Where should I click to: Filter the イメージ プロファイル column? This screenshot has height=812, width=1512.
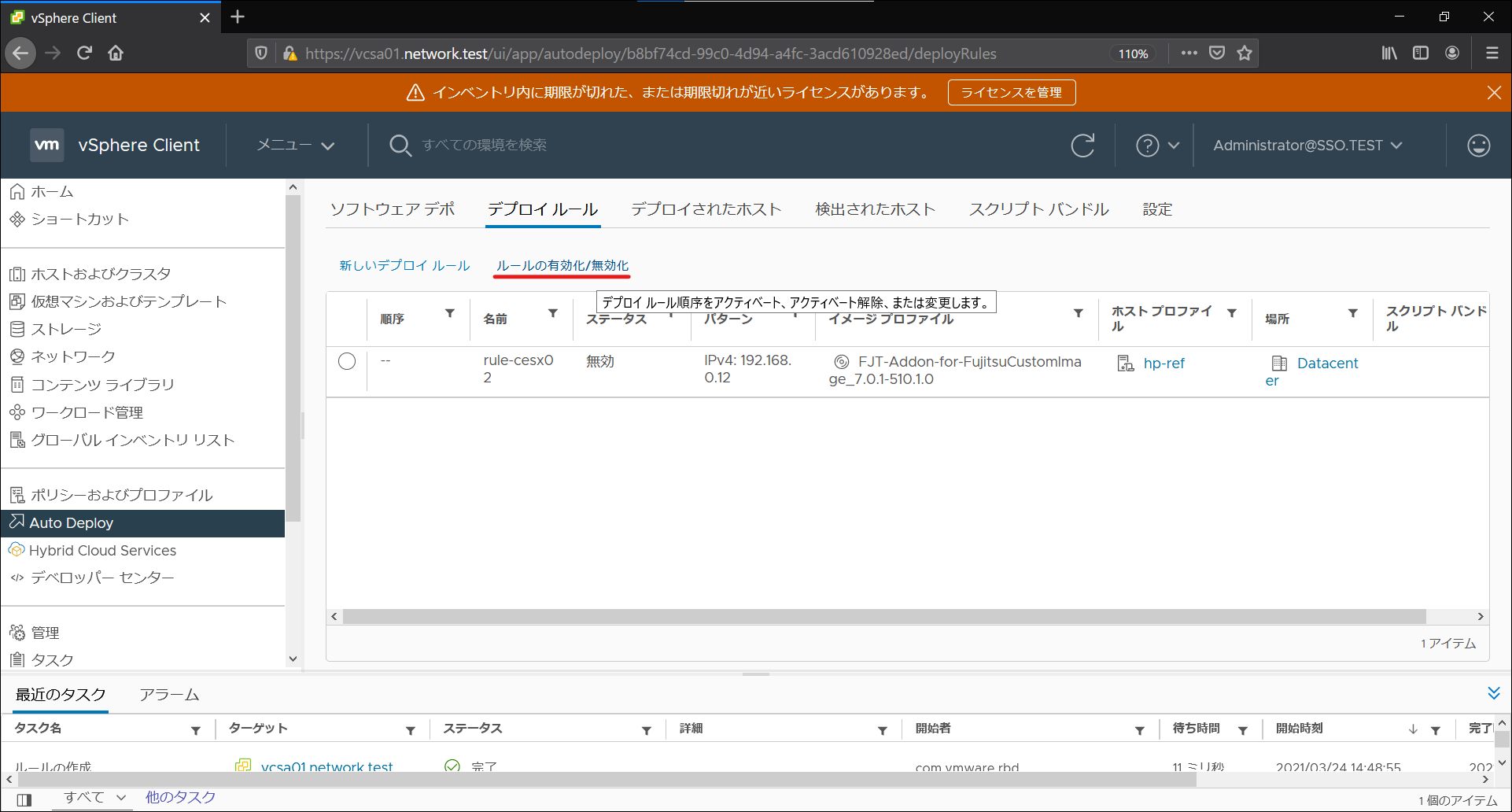(x=1078, y=313)
